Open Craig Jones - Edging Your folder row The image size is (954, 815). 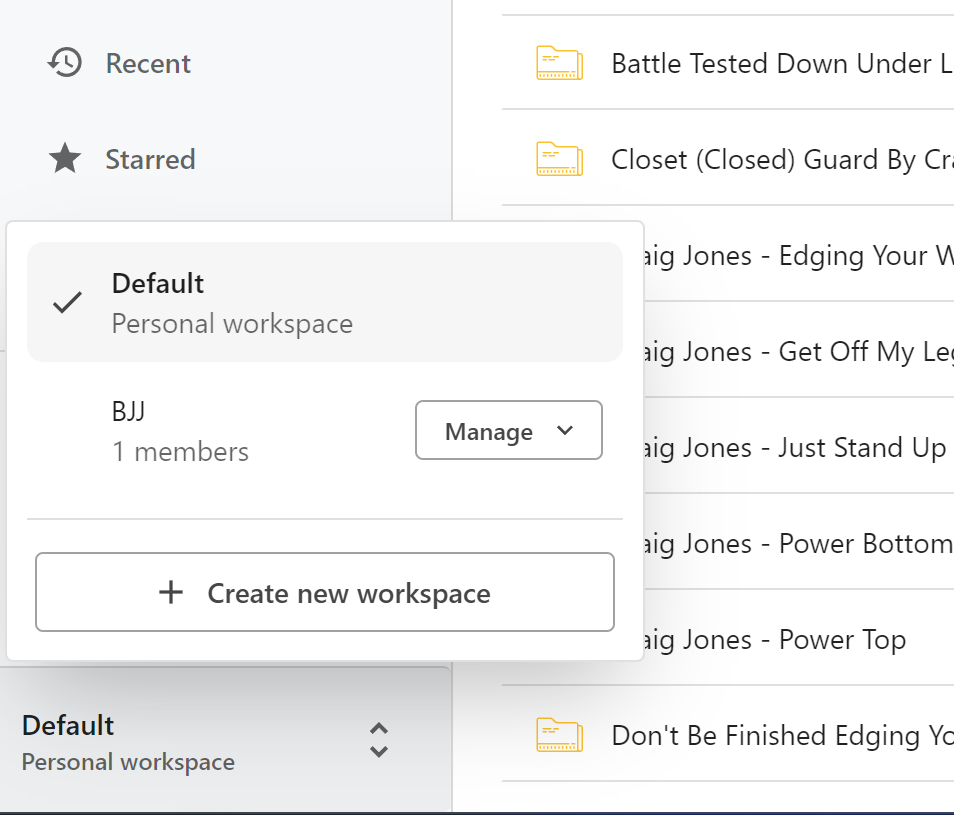coord(799,254)
